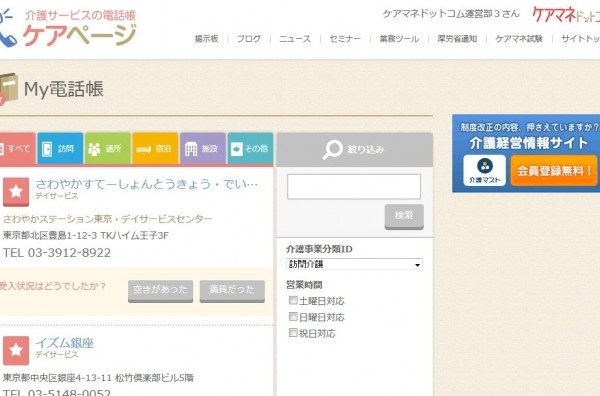600x396 pixels.
Task: Open the 業務ツール menu item
Action: point(399,39)
